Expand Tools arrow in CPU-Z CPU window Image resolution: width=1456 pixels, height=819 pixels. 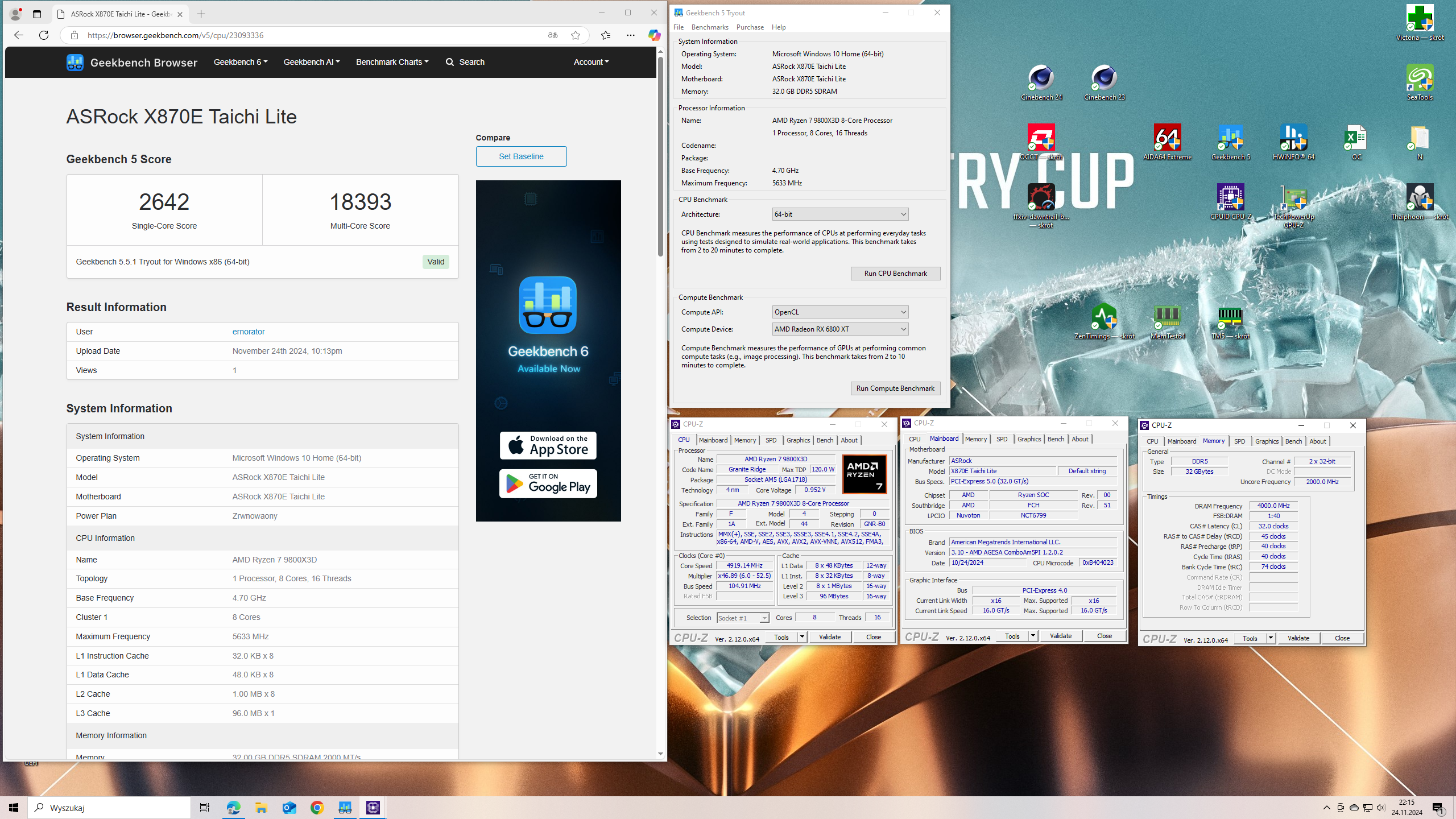click(802, 637)
